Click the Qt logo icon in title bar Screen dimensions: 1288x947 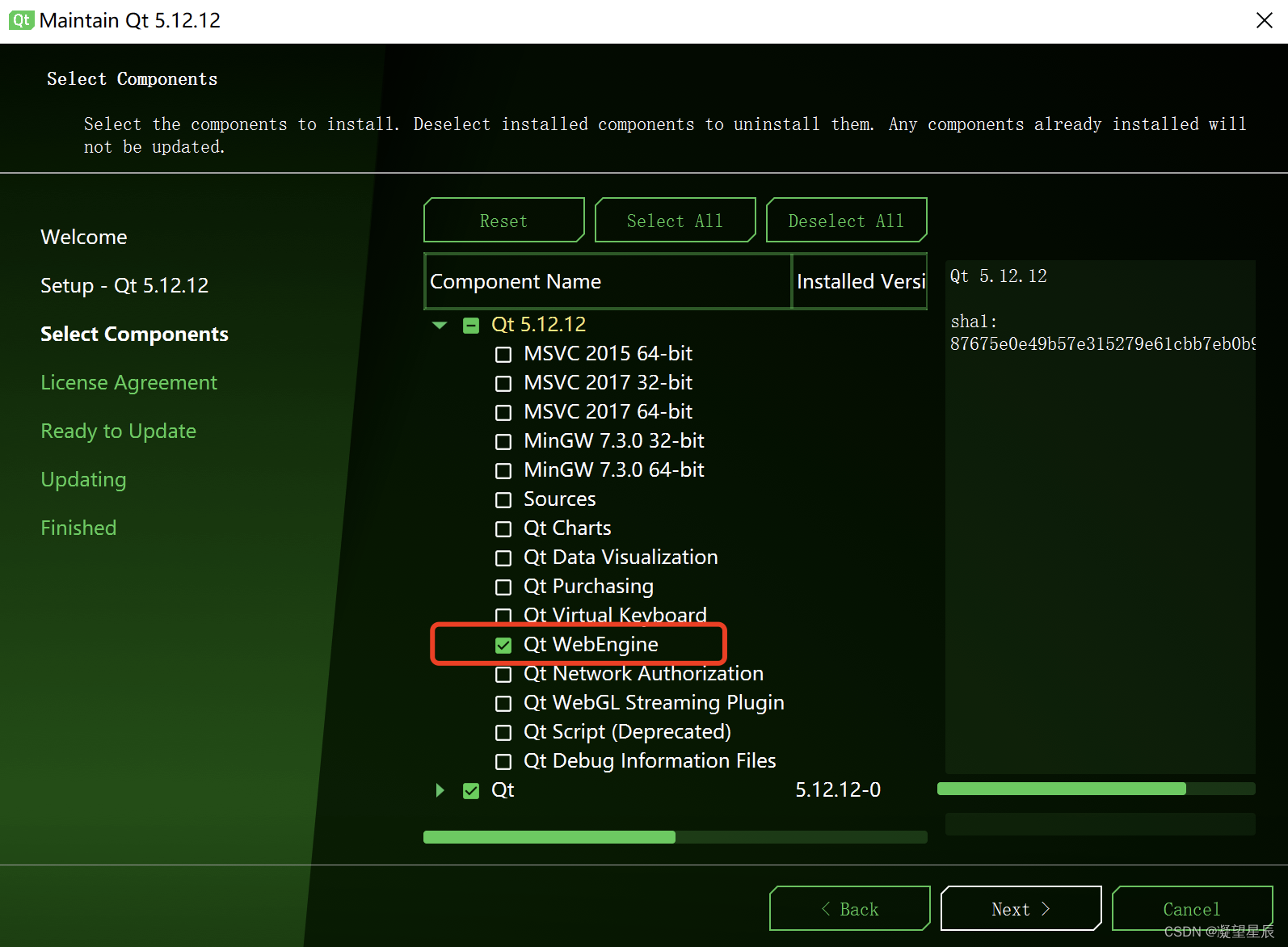coord(22,20)
